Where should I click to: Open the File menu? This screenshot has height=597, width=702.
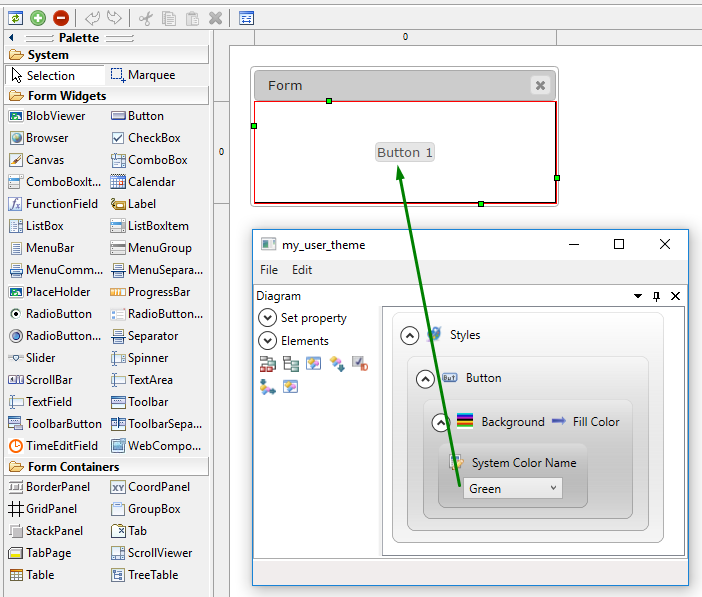[x=269, y=270]
